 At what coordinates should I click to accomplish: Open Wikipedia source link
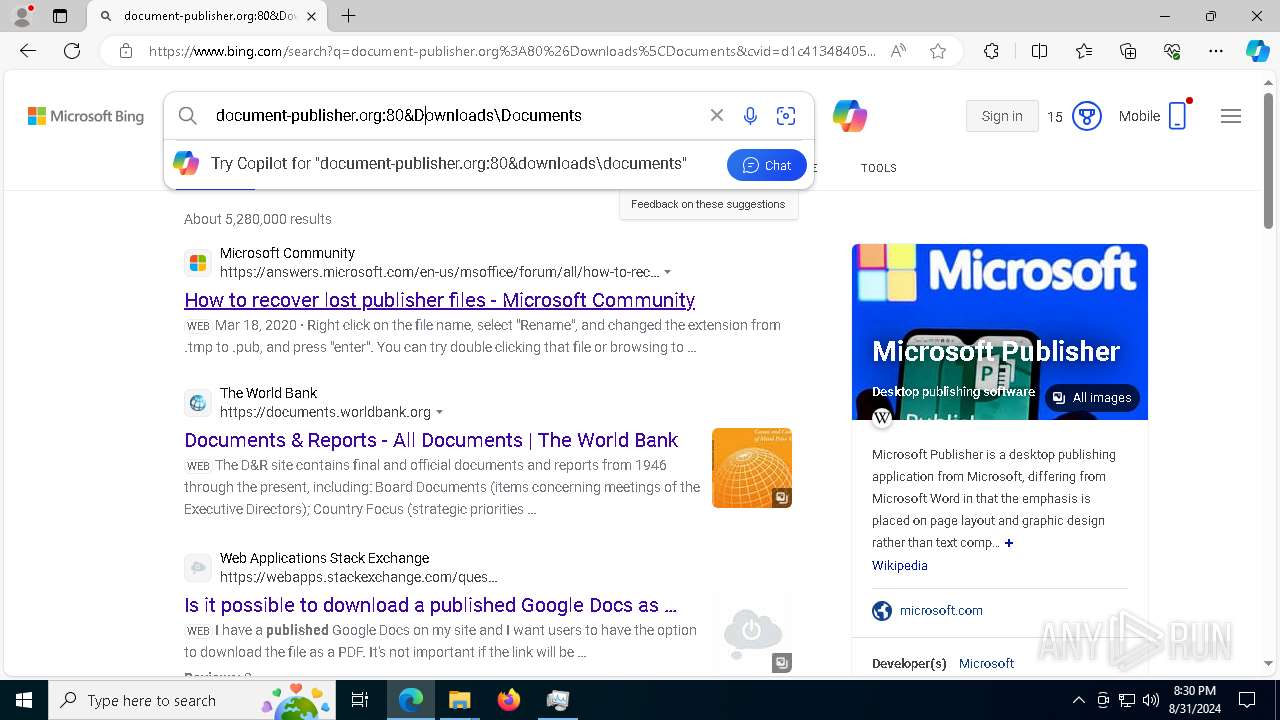click(900, 566)
